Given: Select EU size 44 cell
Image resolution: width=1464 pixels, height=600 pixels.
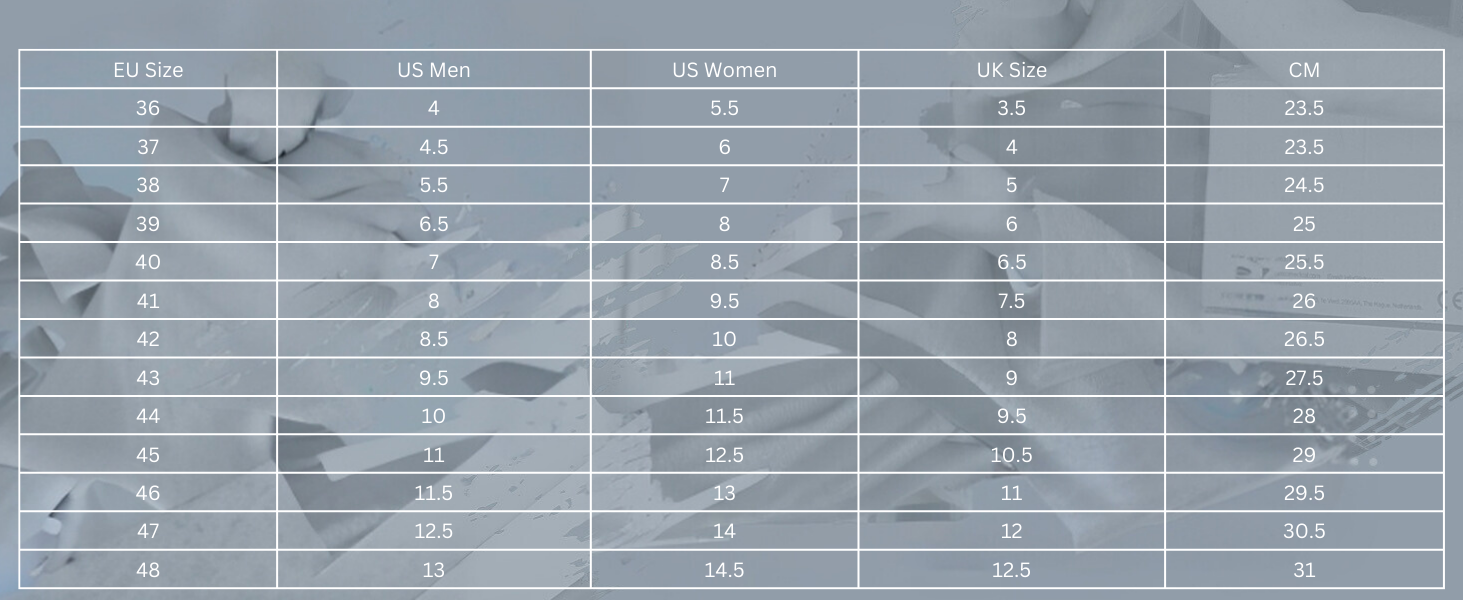Looking at the screenshot, I should point(148,416).
